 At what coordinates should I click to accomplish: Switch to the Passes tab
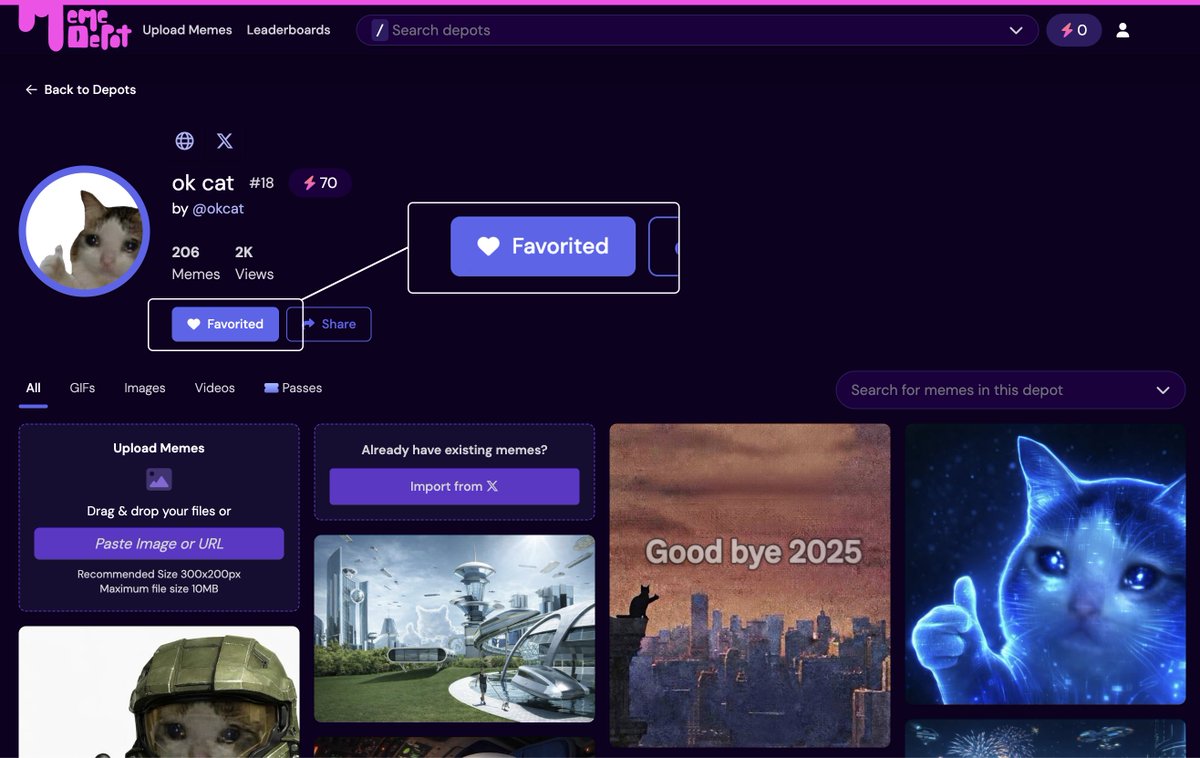click(293, 388)
